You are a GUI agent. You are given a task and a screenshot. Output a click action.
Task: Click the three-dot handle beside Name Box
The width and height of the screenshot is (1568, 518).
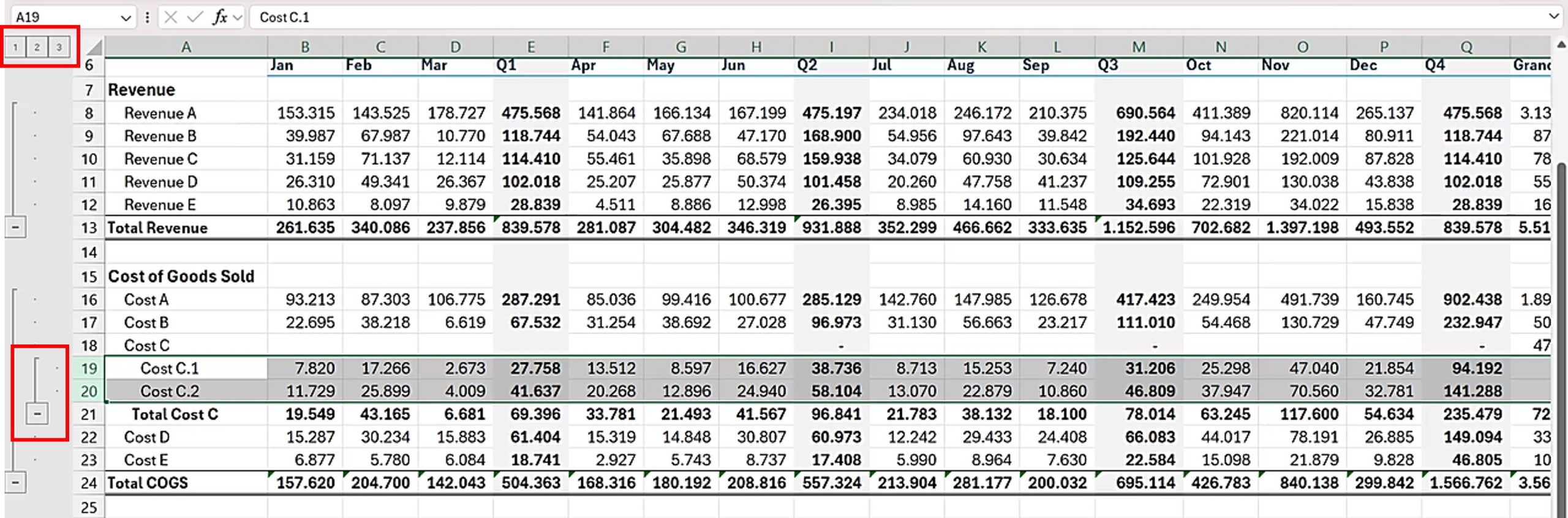(147, 17)
